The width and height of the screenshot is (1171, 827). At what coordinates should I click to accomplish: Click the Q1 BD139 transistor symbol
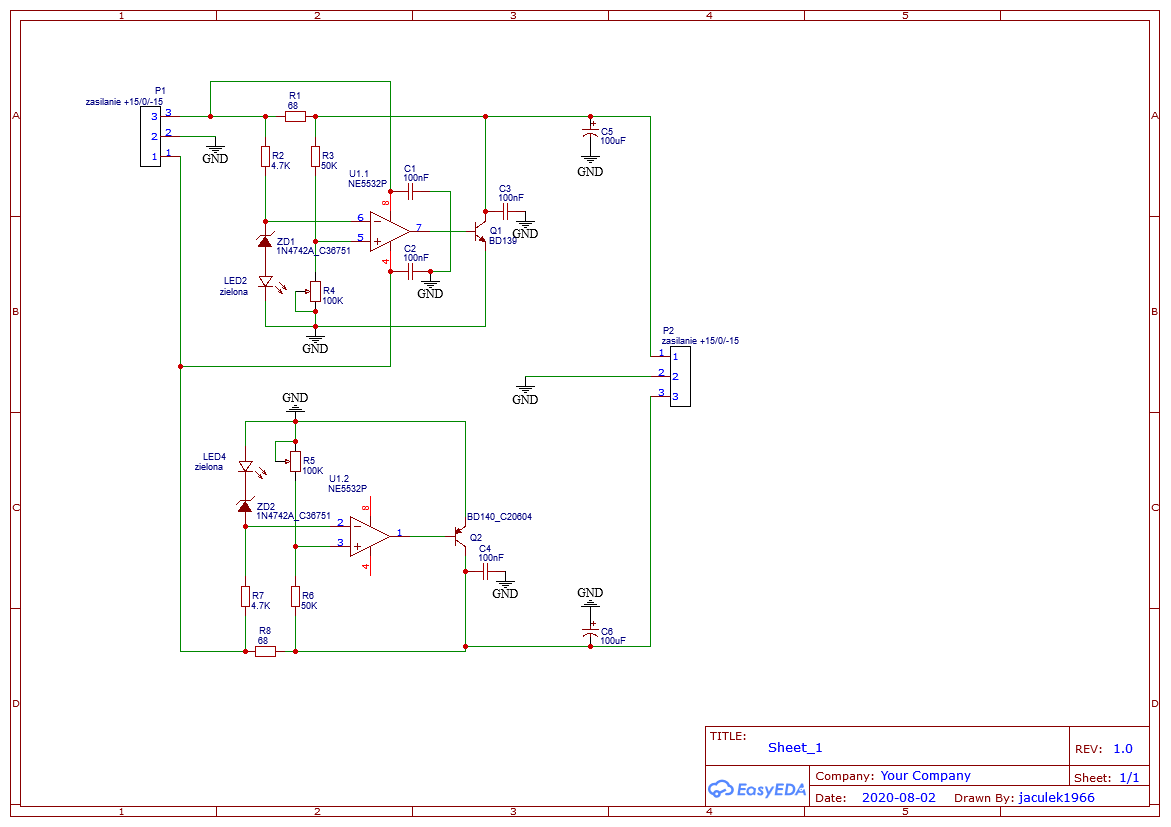(x=481, y=231)
